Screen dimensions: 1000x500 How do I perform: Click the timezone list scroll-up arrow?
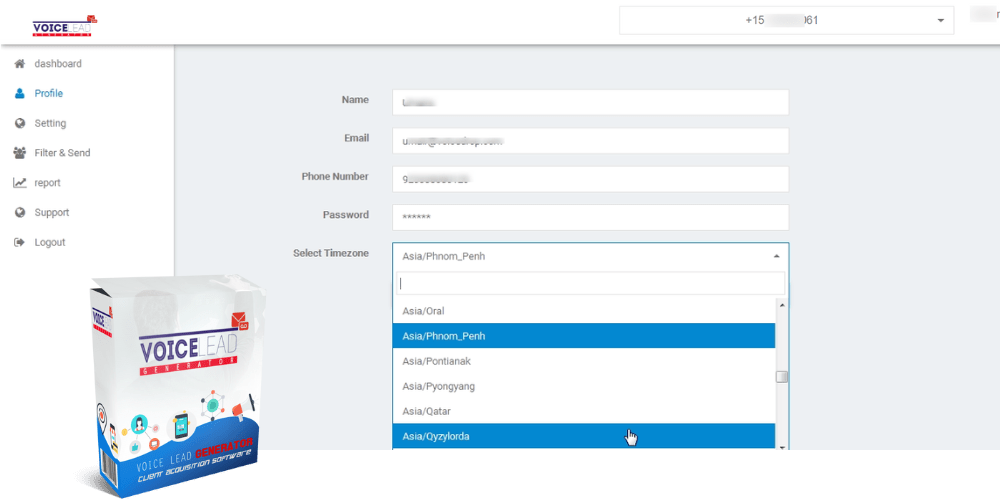tap(782, 304)
